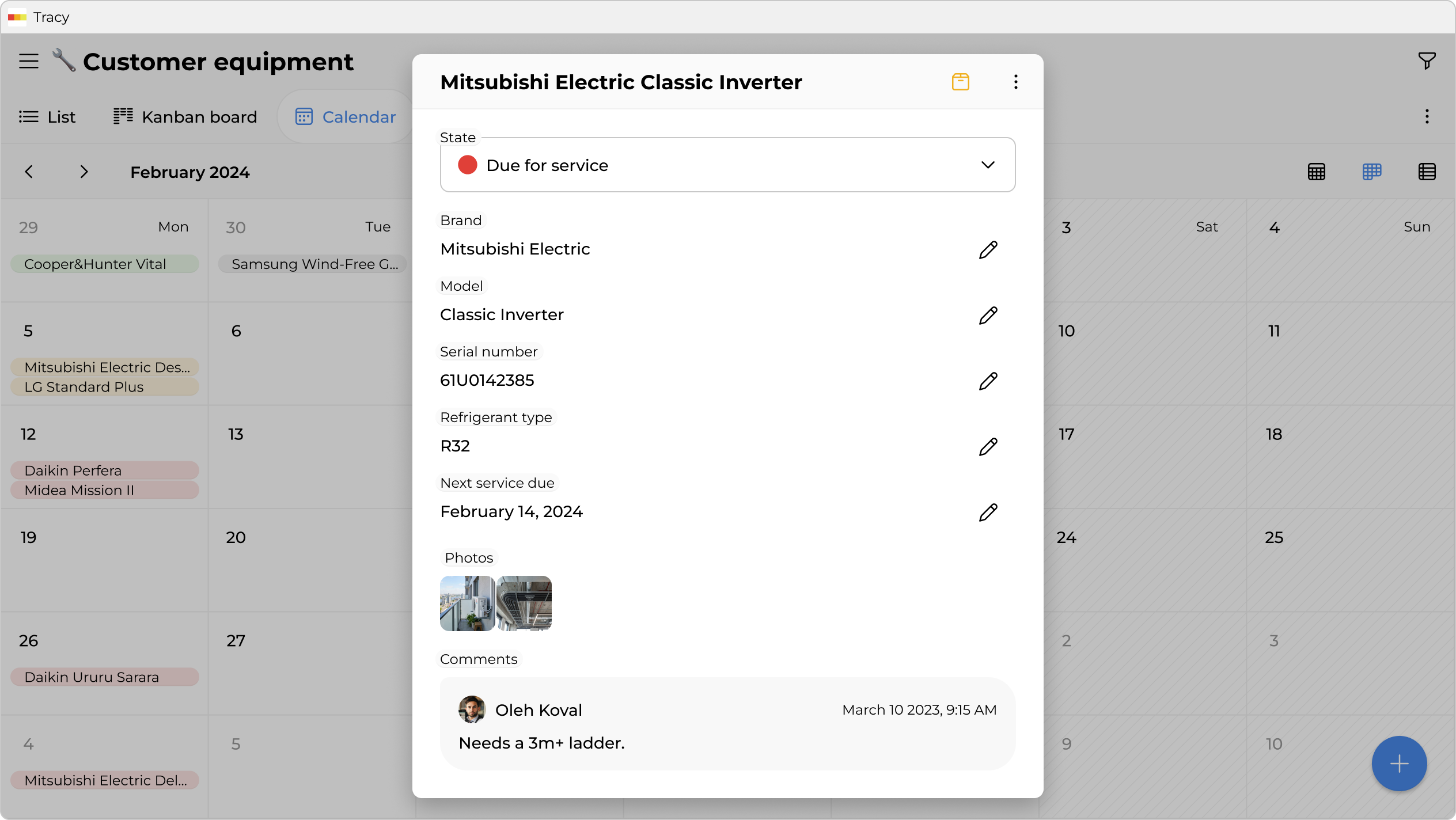Click the archive icon in the equipment dialog
The image size is (1456, 820).
(x=960, y=82)
